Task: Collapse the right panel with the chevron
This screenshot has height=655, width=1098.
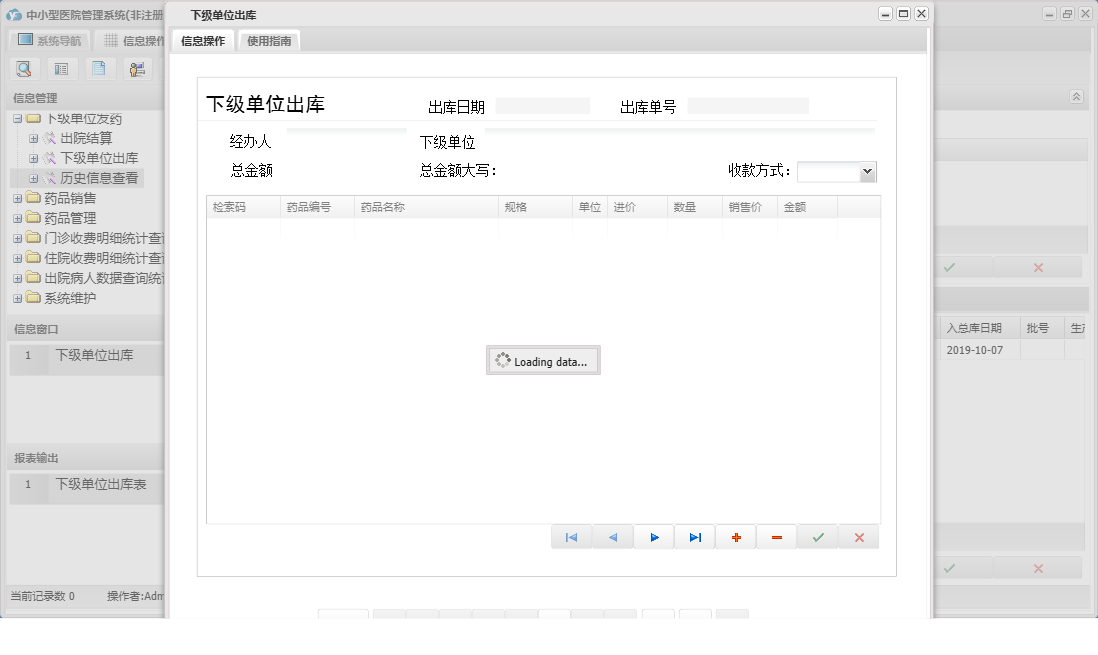Action: [x=1077, y=97]
